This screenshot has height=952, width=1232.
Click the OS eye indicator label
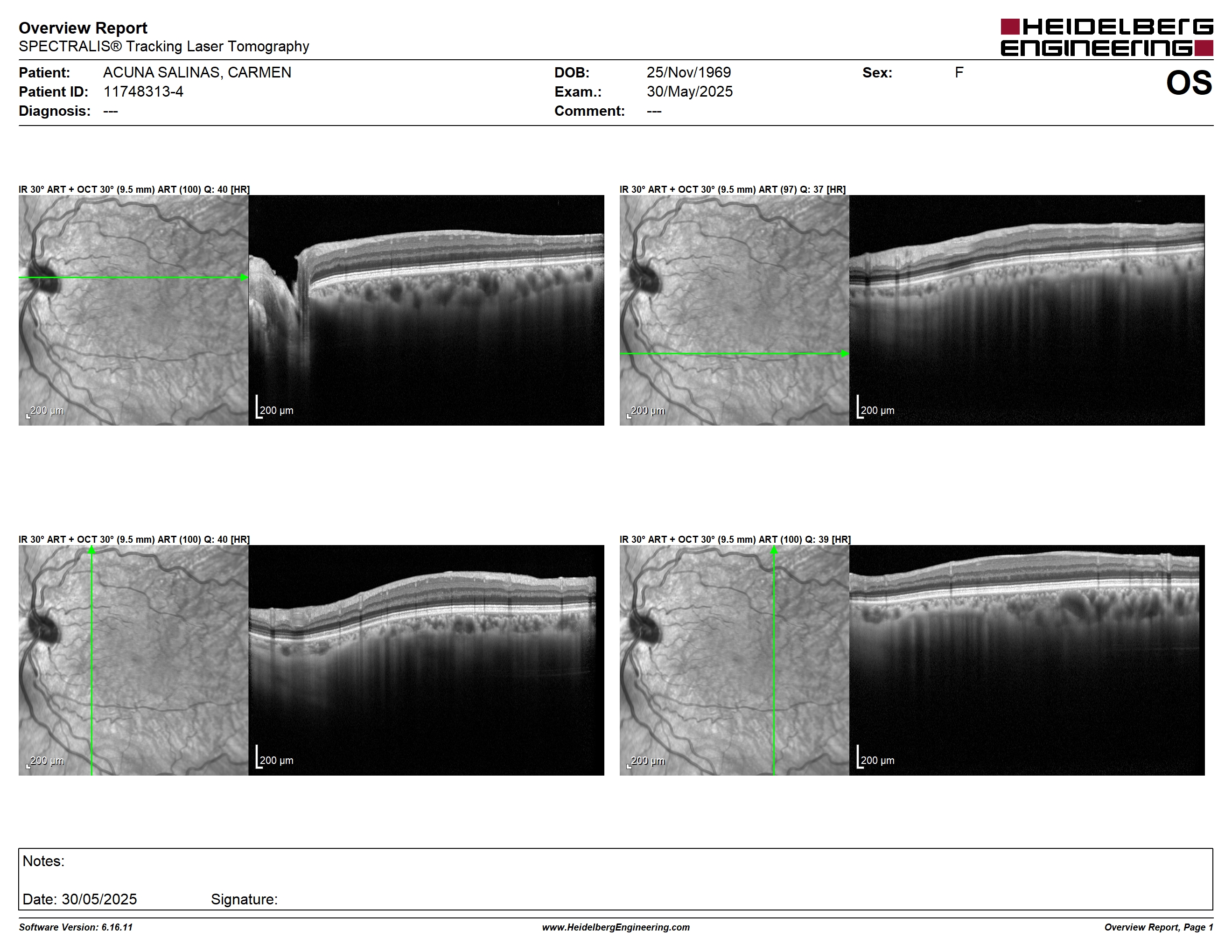(x=1189, y=83)
